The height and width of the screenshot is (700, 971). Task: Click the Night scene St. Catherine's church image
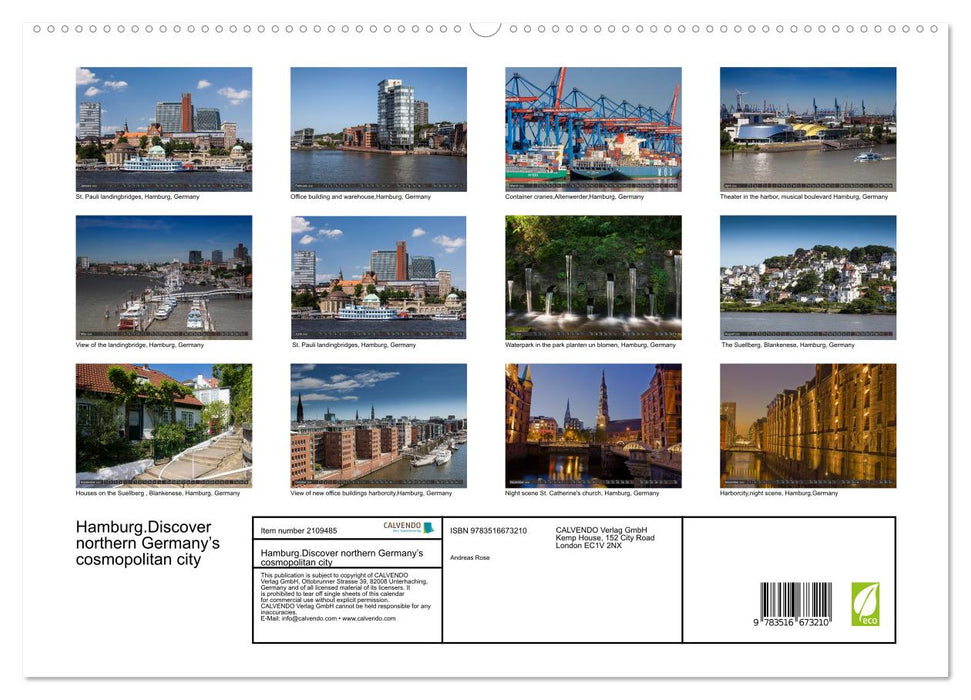[592, 425]
